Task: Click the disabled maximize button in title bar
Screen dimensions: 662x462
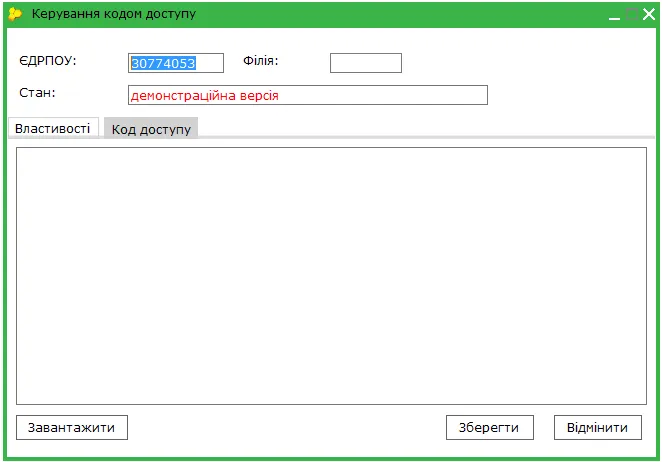Action: (632, 14)
